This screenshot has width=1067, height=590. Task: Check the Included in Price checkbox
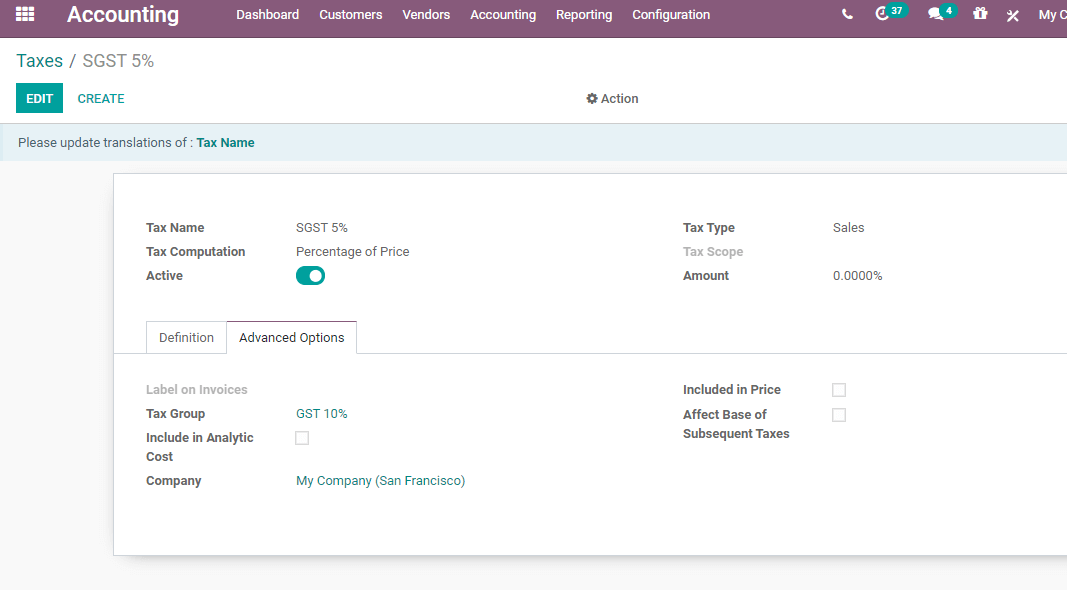pos(839,390)
